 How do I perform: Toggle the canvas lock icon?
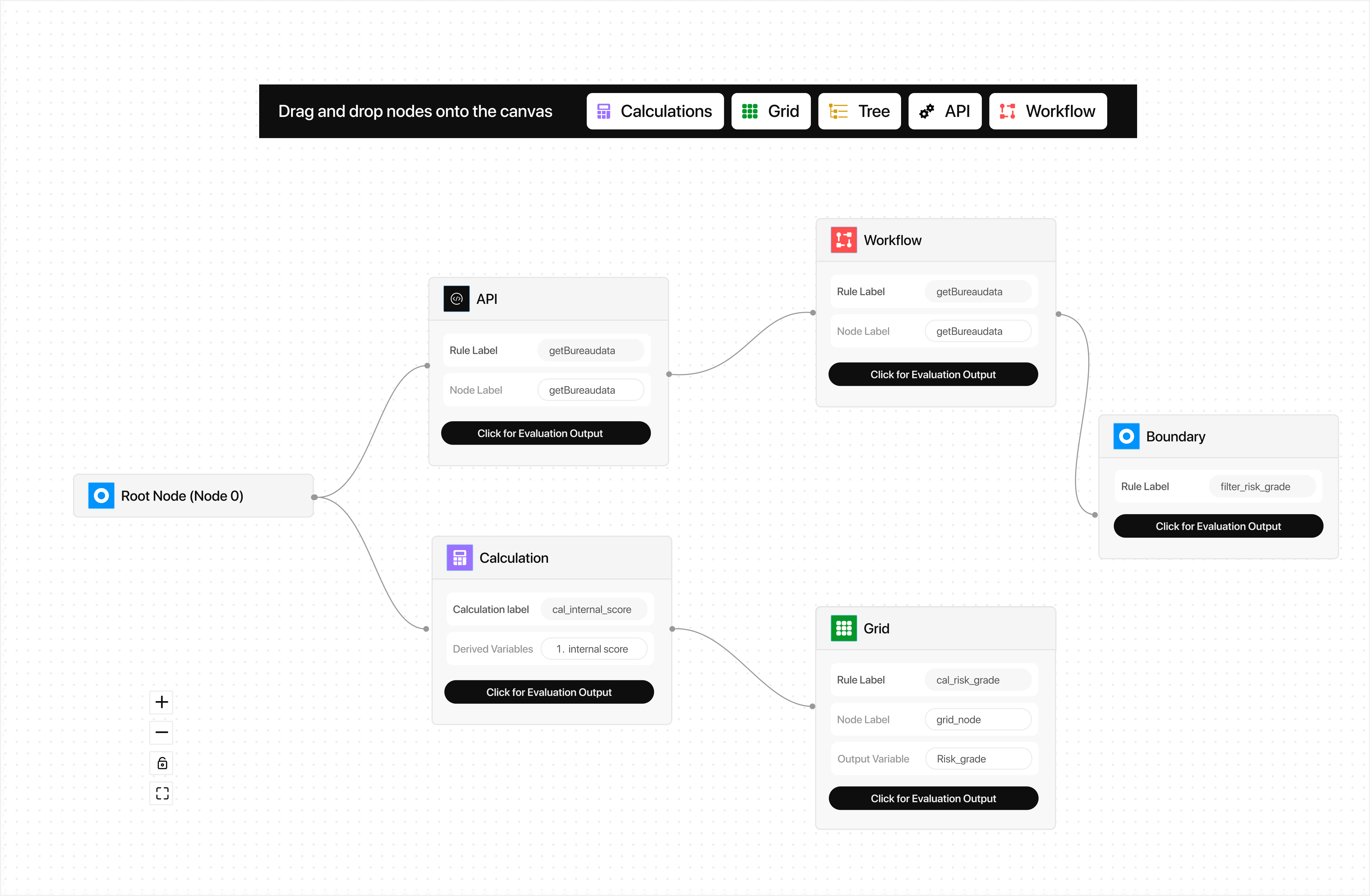[162, 763]
